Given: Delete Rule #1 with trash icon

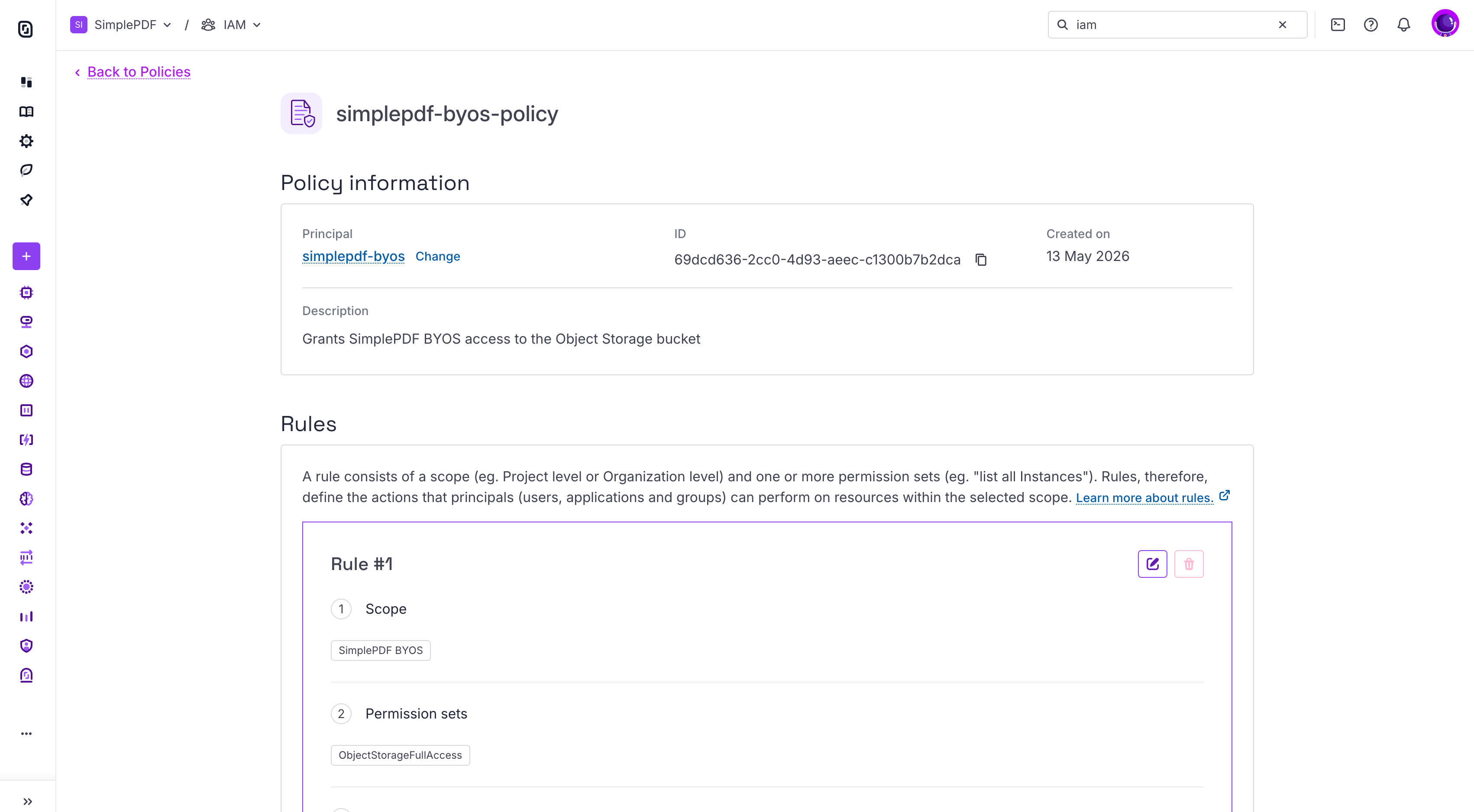Looking at the screenshot, I should click(1189, 564).
